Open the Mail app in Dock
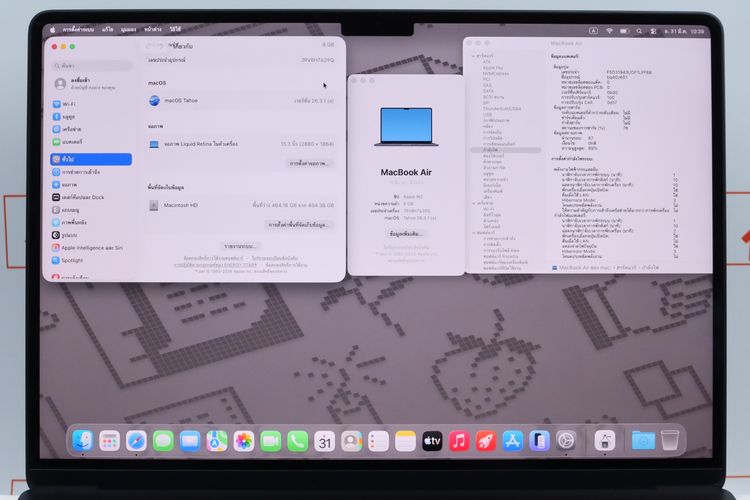The width and height of the screenshot is (750, 500). pos(190,441)
